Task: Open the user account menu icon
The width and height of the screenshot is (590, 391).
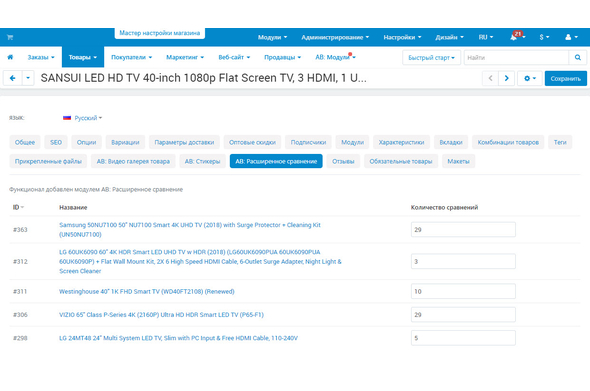Action: point(571,37)
